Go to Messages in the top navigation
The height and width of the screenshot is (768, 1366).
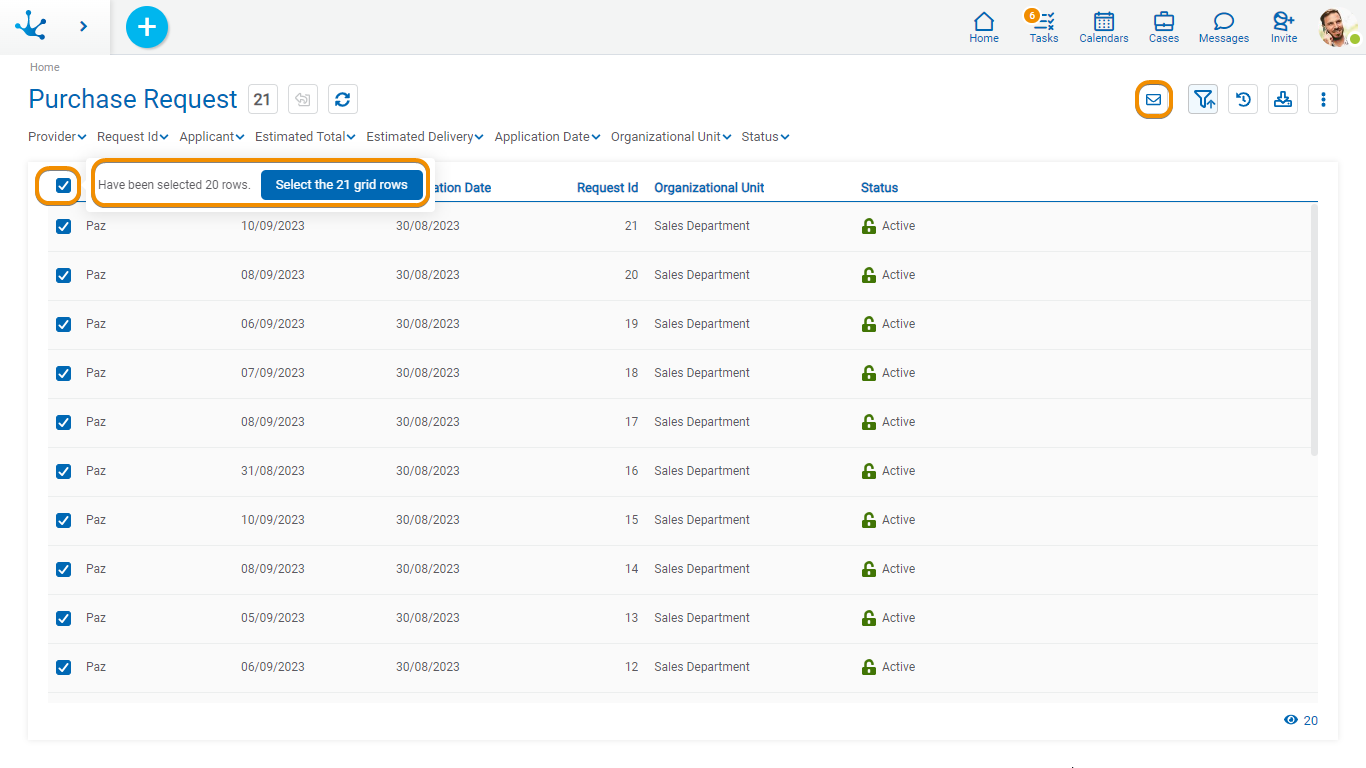pos(1223,27)
